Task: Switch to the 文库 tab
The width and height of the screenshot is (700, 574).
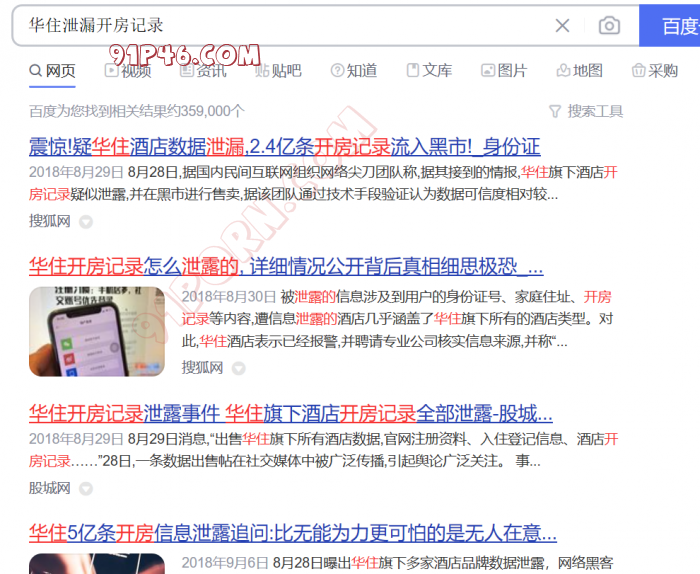Action: [x=428, y=70]
